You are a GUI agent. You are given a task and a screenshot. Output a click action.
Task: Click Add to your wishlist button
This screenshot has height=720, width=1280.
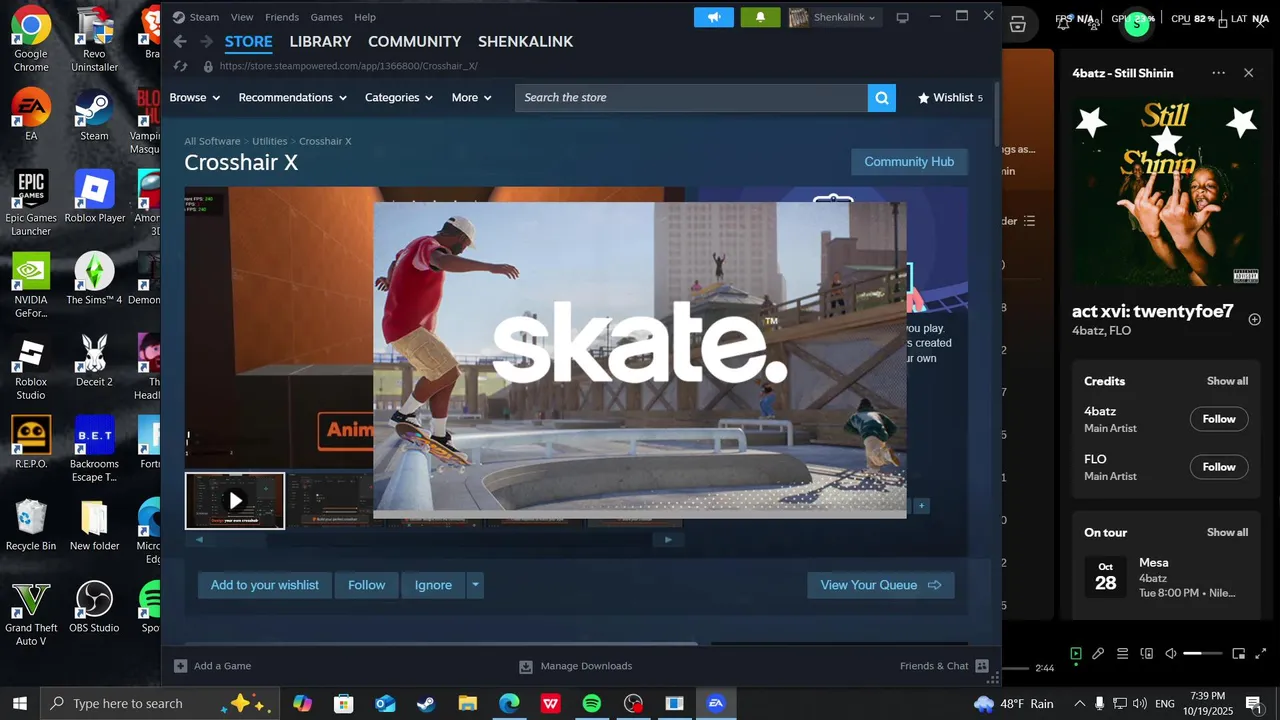[x=265, y=585]
